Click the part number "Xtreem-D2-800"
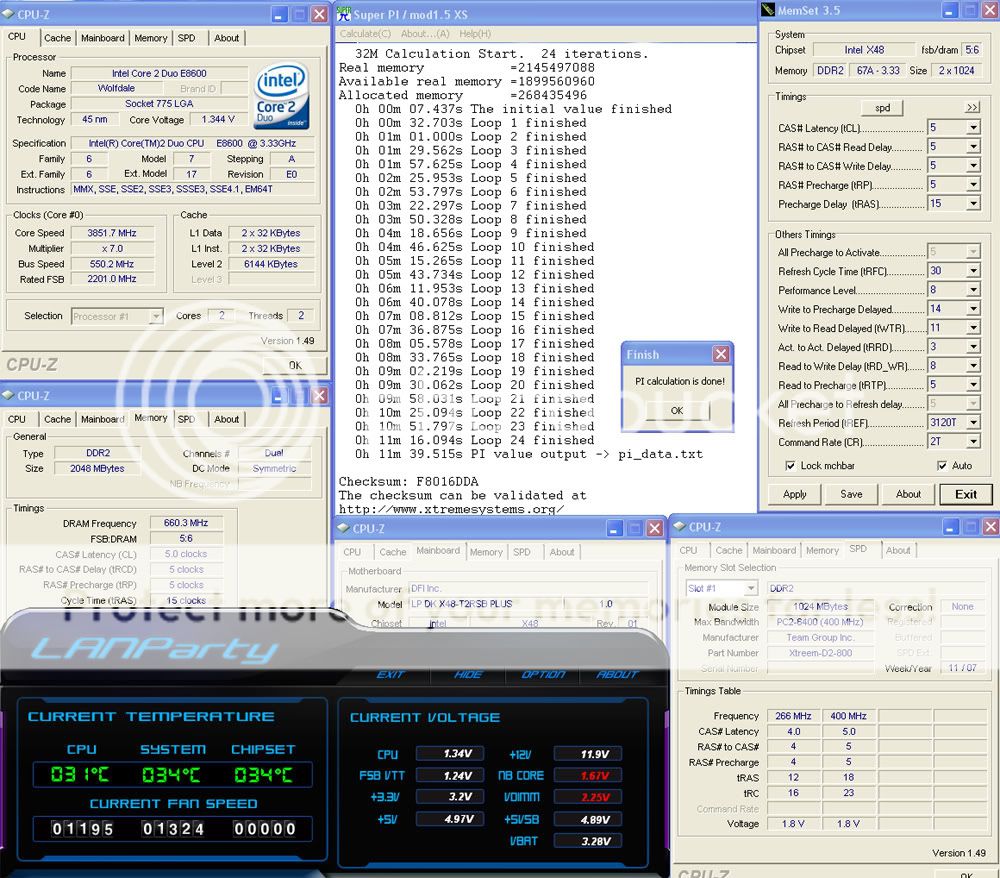1000x878 pixels. point(820,653)
